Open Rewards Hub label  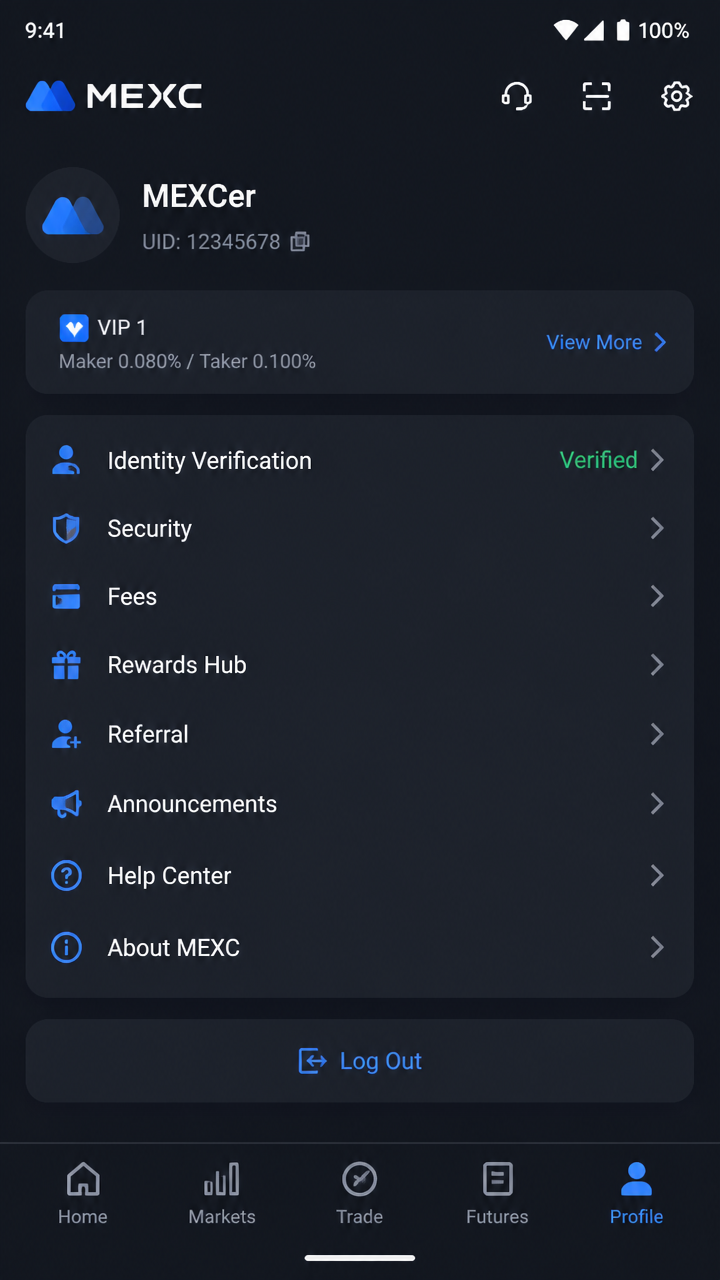[x=177, y=665]
